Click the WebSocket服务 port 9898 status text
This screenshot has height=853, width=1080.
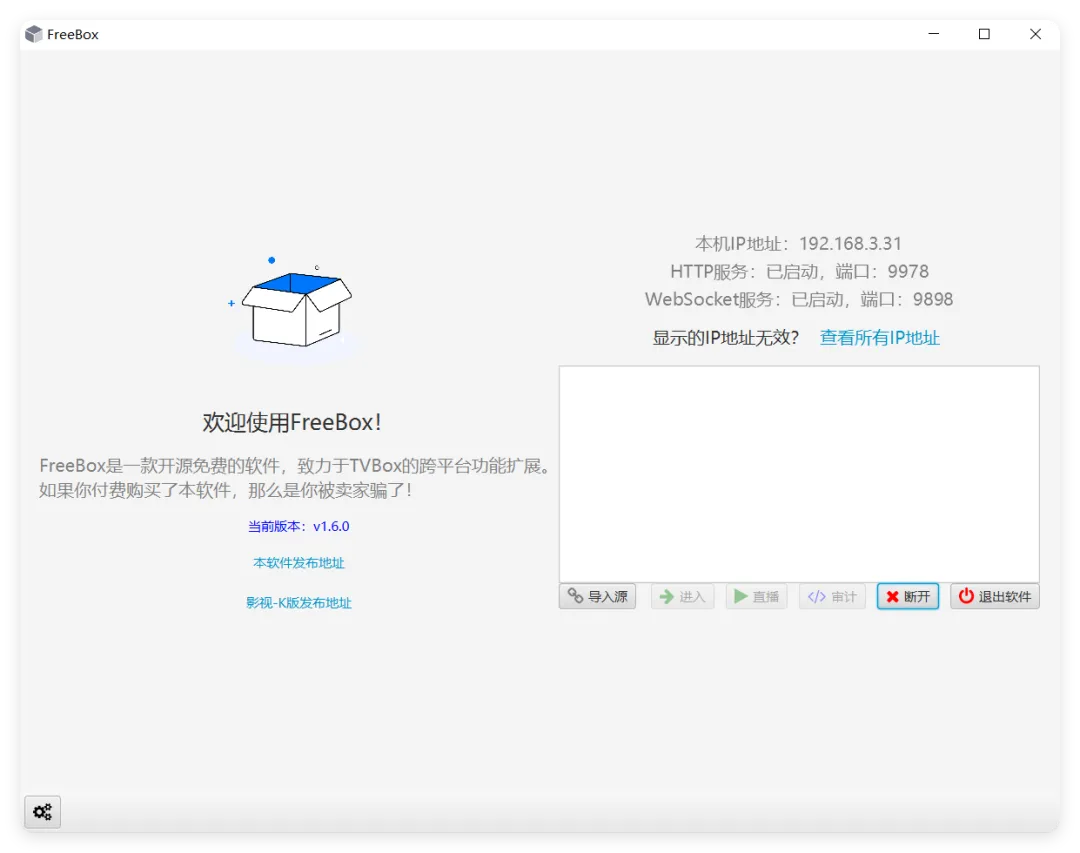point(799,299)
